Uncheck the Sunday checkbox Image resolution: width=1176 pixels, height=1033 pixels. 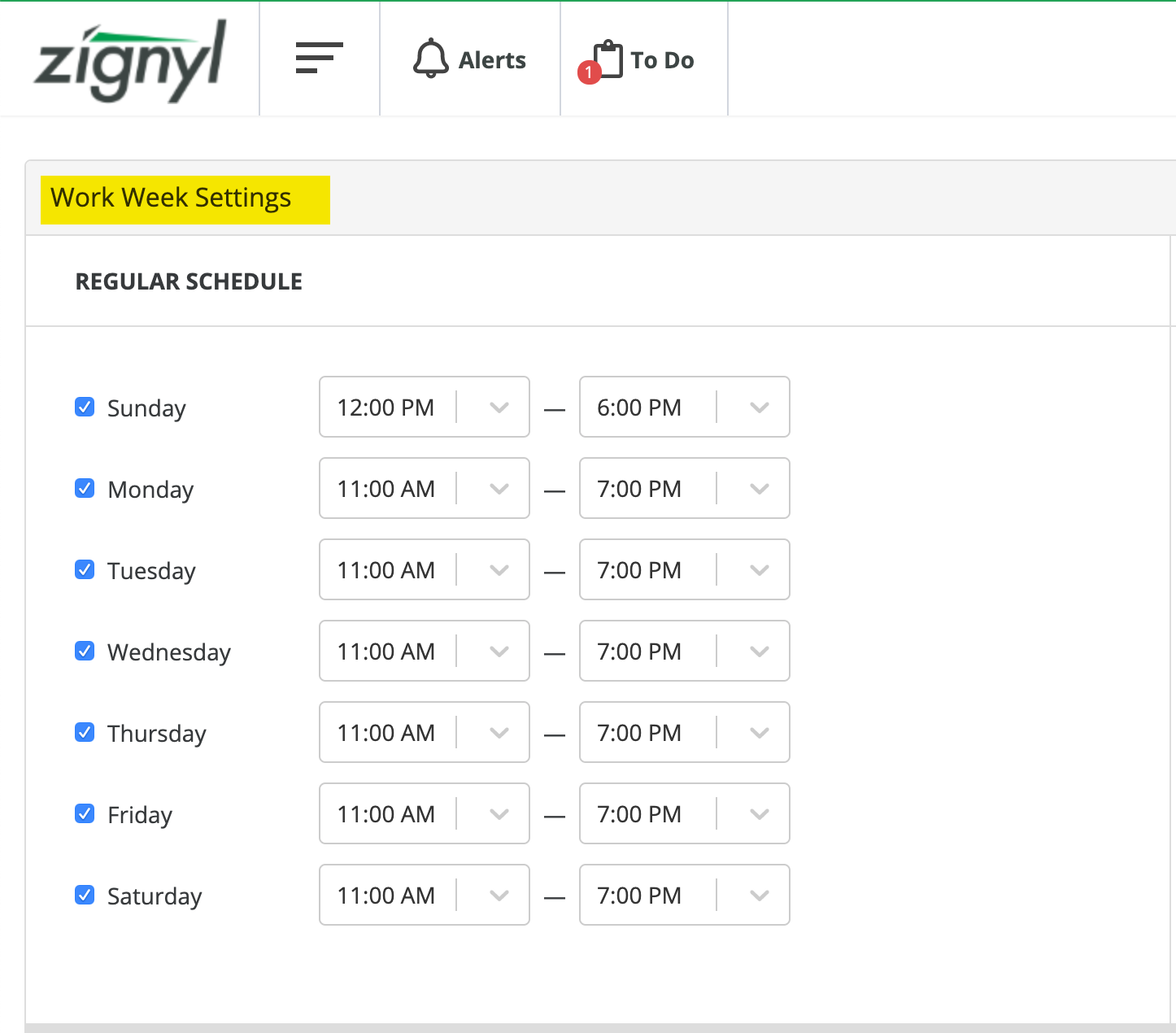click(x=85, y=407)
